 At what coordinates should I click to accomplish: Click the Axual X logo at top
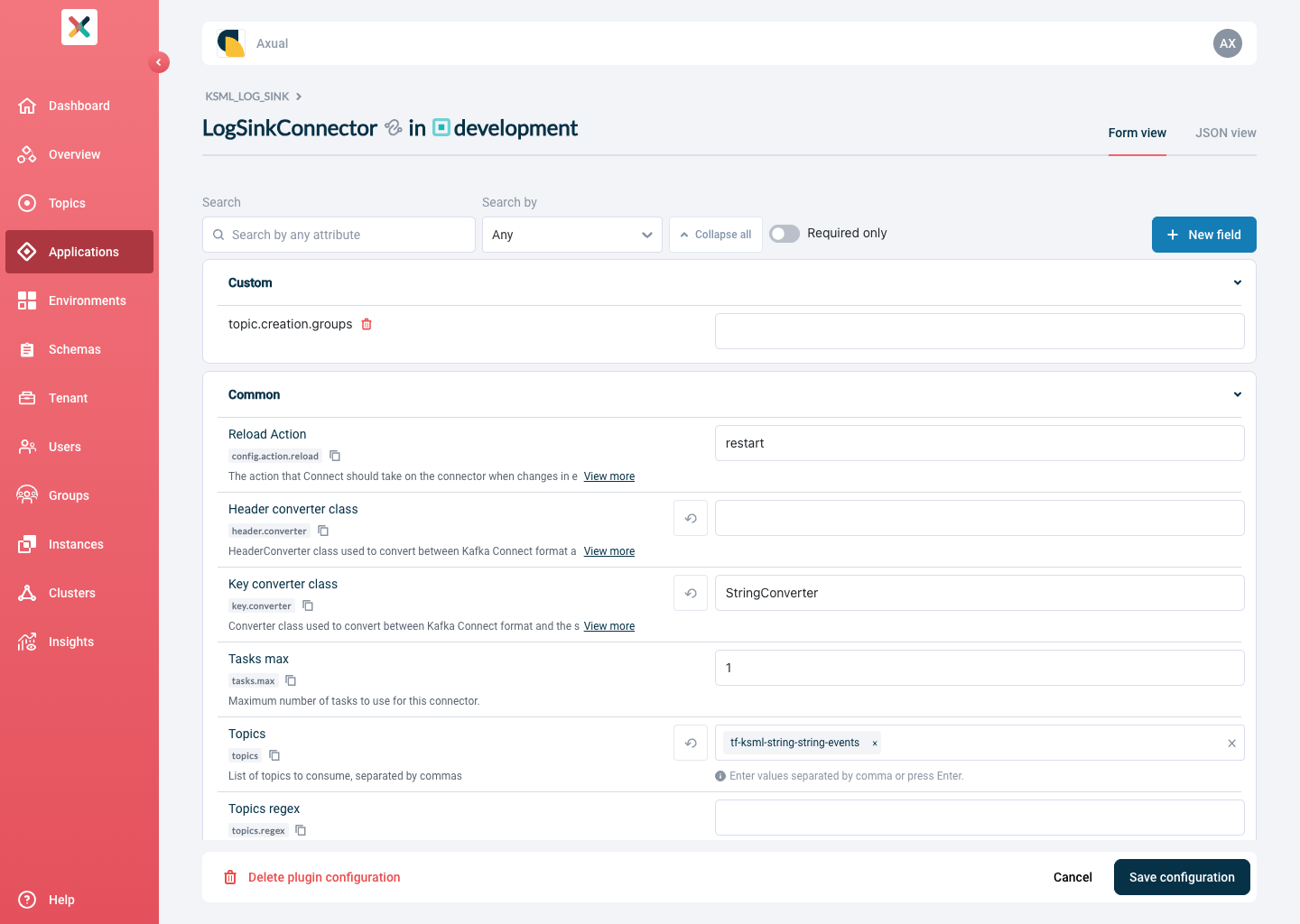coord(79,27)
